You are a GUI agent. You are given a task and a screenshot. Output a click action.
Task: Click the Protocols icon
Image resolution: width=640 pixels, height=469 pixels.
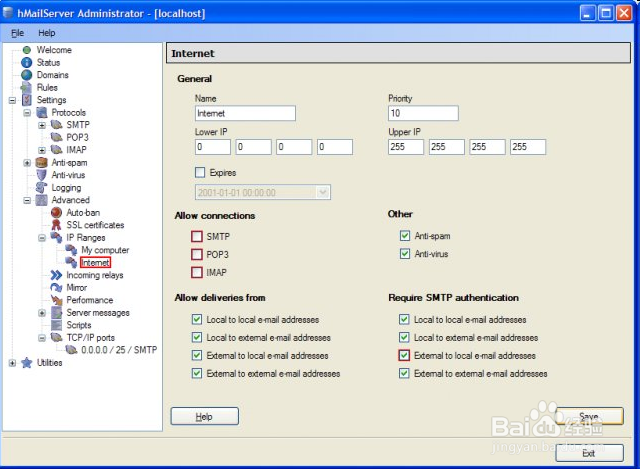[x=42, y=112]
